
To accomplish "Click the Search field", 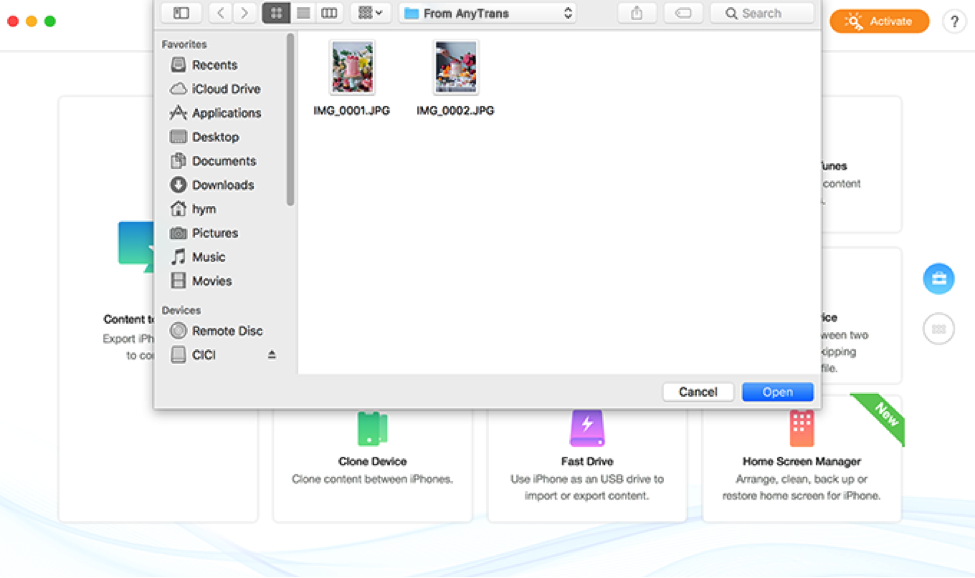I will pyautogui.click(x=762, y=13).
